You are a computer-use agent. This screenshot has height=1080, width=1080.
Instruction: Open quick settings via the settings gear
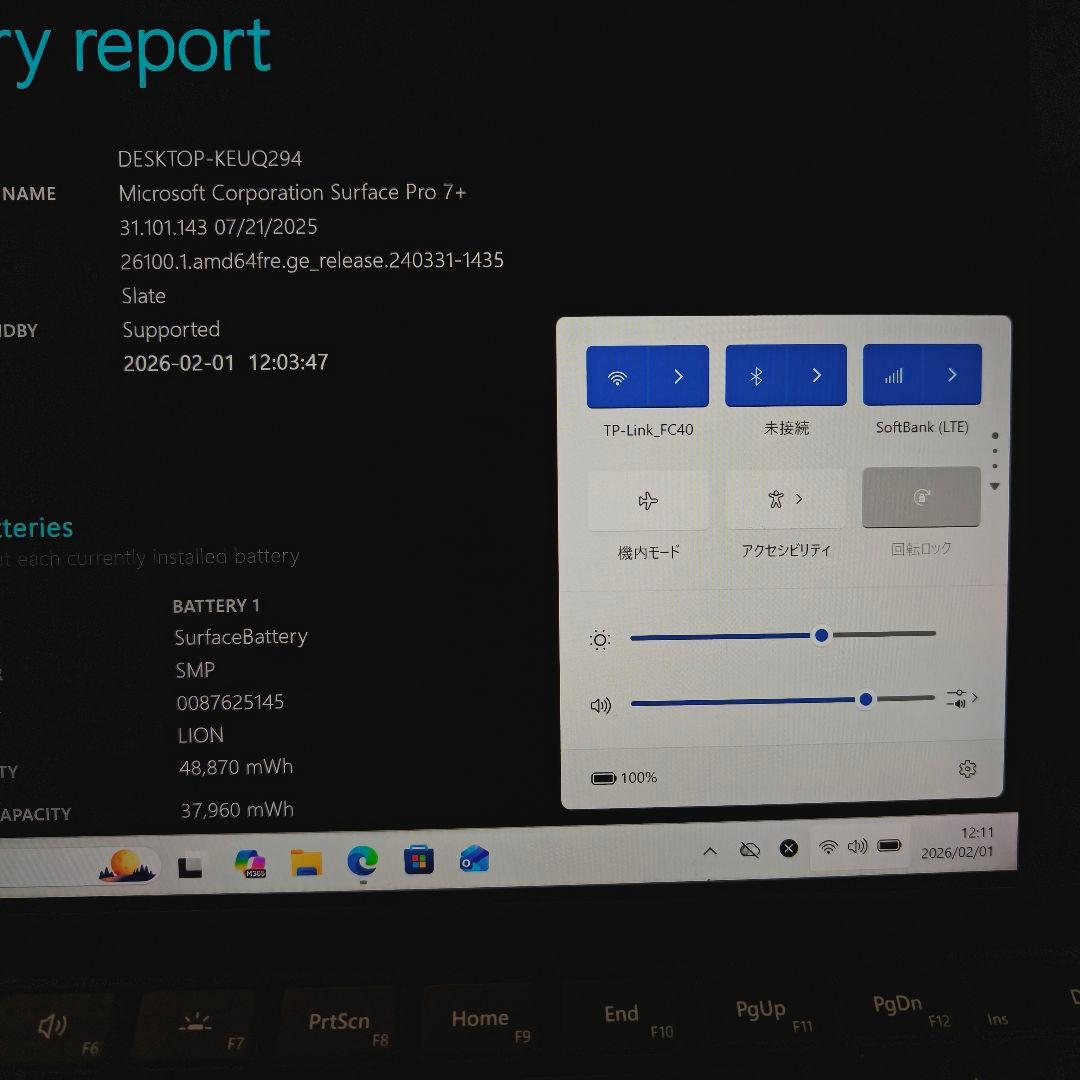(966, 768)
